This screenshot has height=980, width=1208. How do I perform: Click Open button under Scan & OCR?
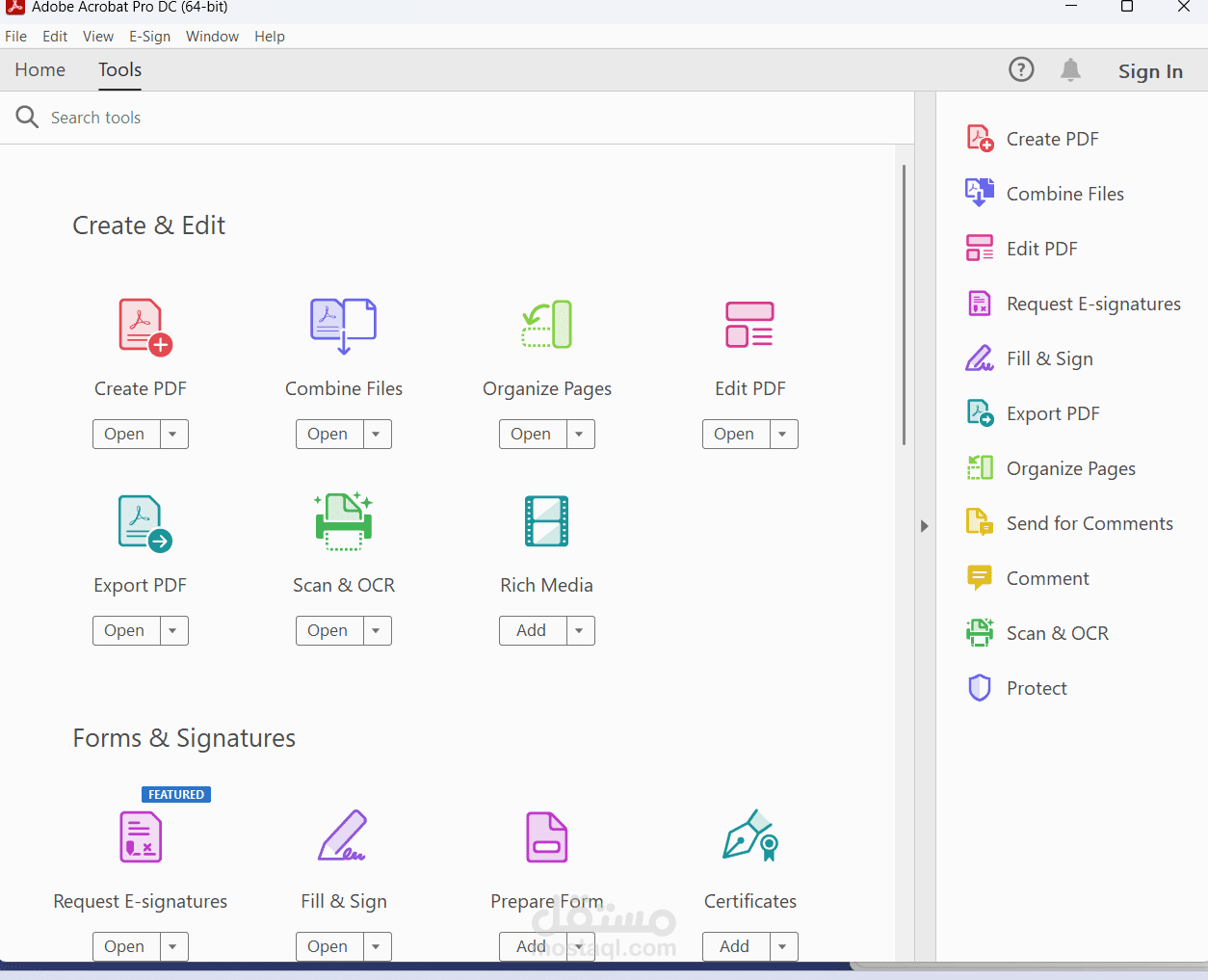[329, 630]
